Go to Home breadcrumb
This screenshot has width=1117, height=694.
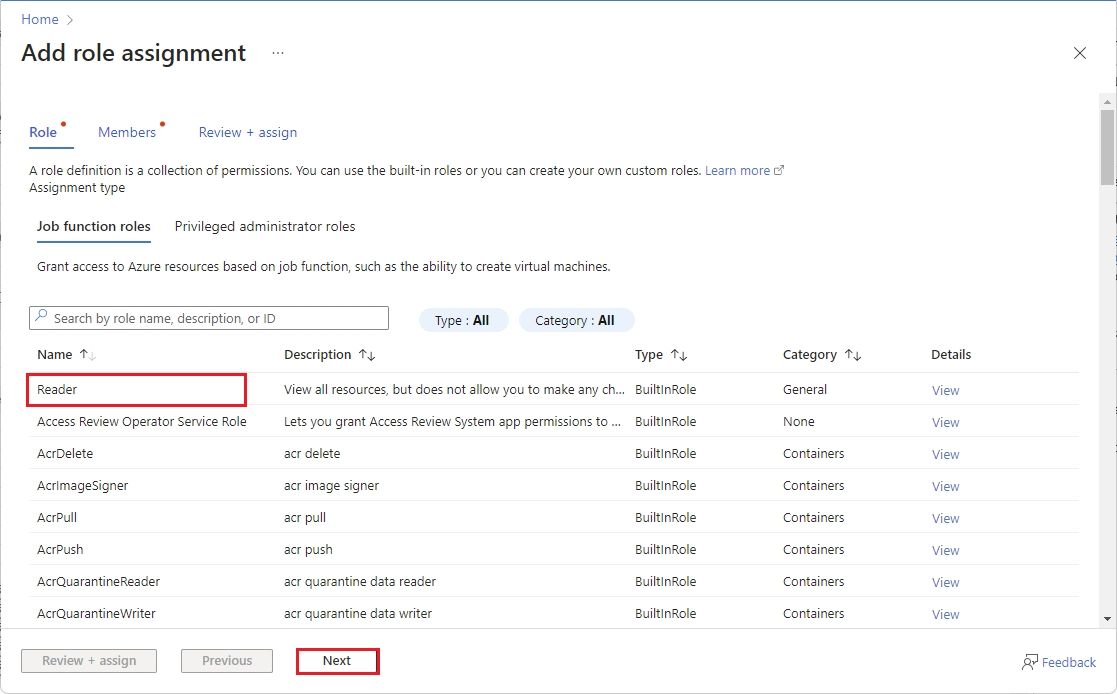[40, 19]
